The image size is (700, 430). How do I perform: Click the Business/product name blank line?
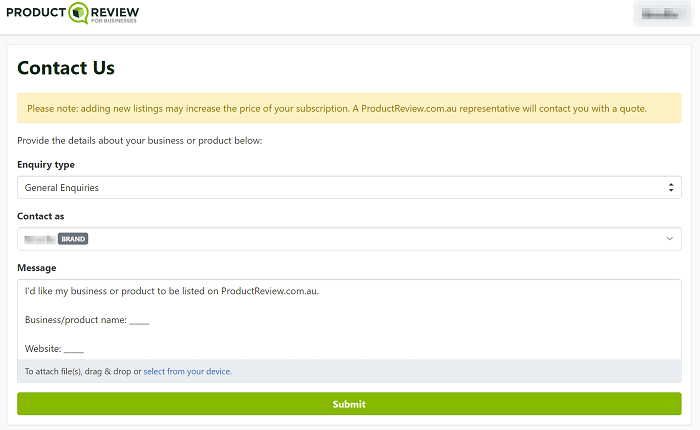click(x=139, y=321)
